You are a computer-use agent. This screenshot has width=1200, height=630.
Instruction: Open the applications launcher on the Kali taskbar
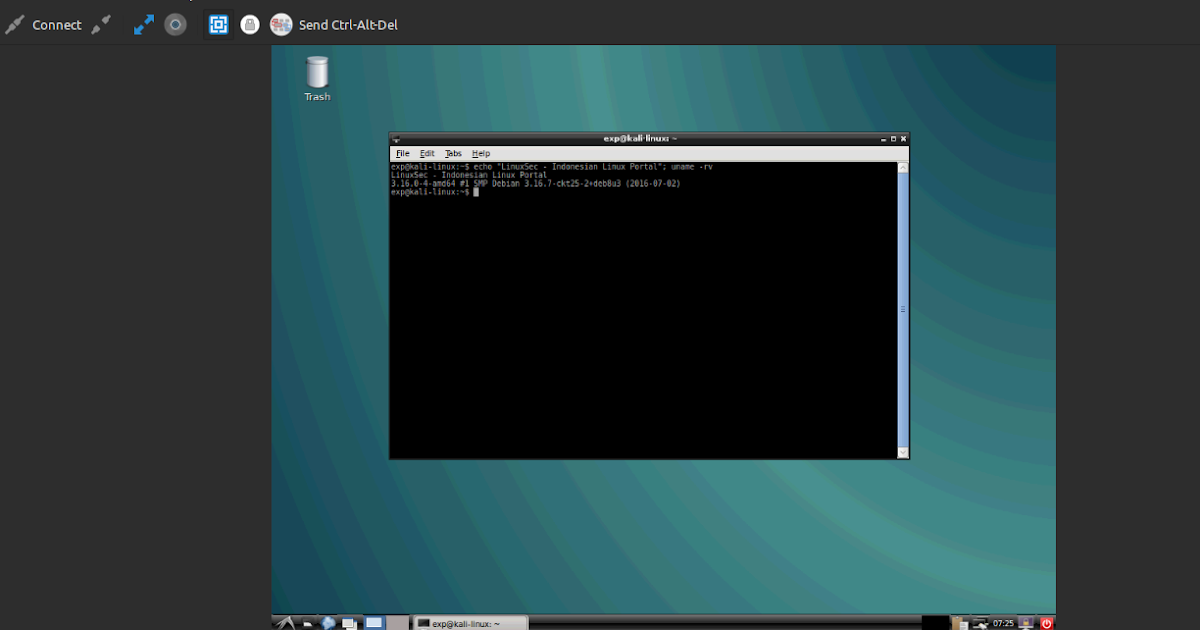285,622
